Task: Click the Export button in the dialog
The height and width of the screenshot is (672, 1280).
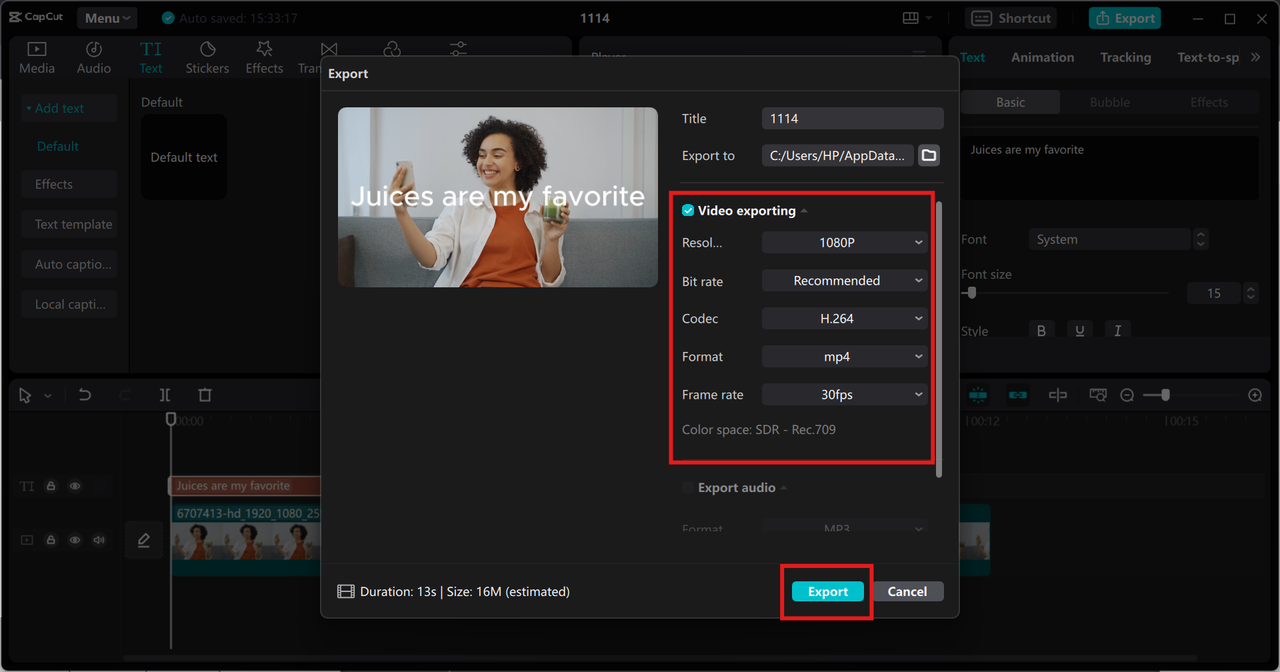Action: click(827, 591)
